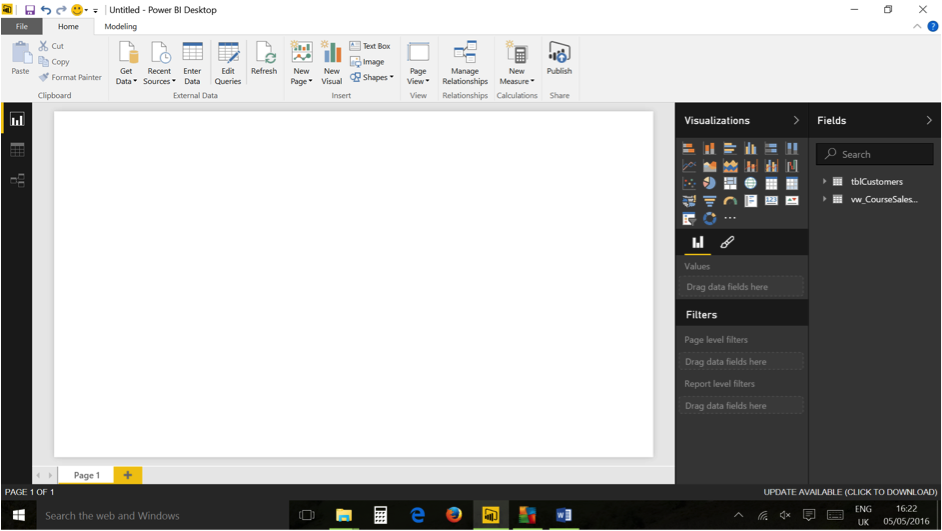Select the line and clustered column chart
The width and height of the screenshot is (942, 531).
pos(771,166)
